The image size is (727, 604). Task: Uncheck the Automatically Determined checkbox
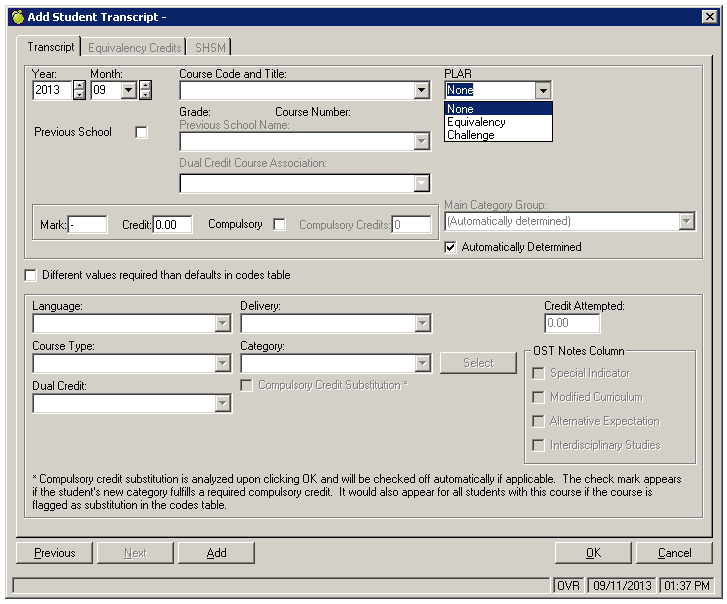[x=452, y=247]
